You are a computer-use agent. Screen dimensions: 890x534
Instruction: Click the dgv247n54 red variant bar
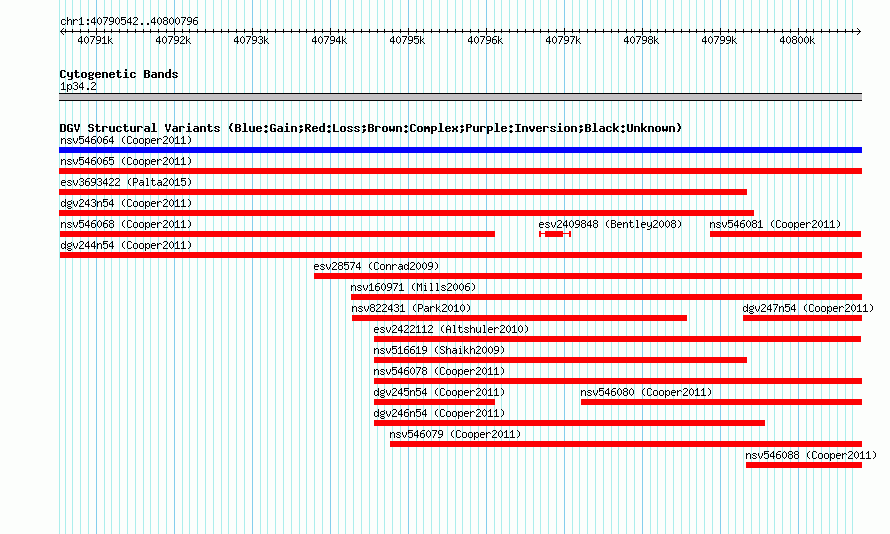803,318
